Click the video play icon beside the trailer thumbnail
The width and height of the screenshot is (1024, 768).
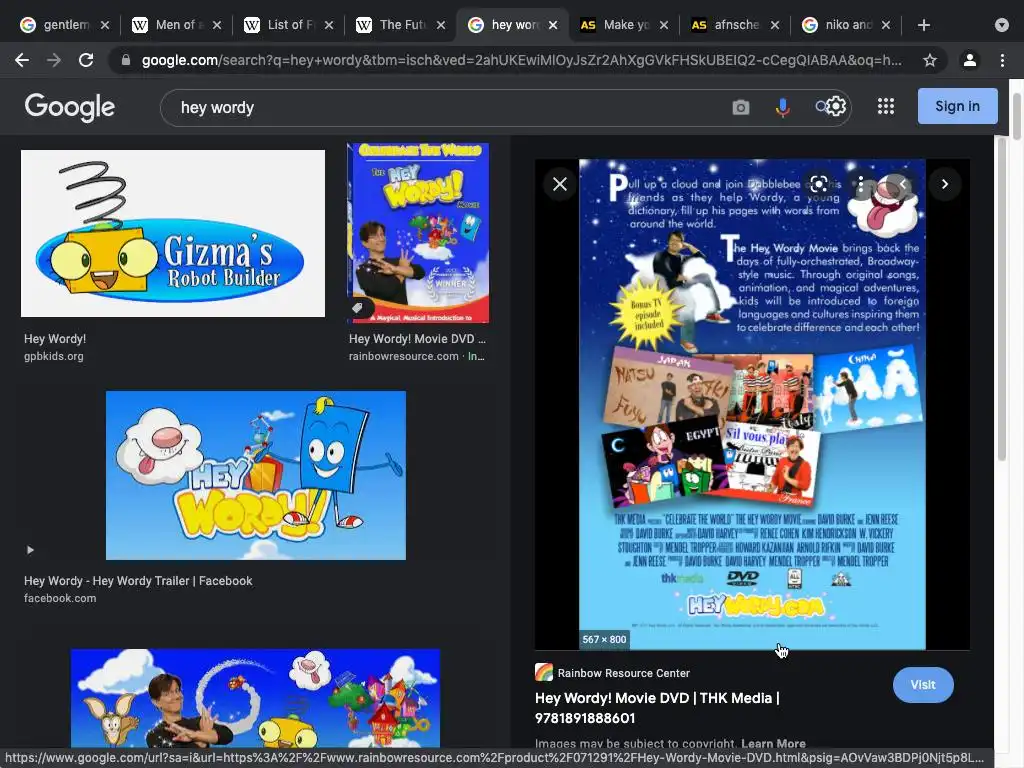[x=30, y=550]
